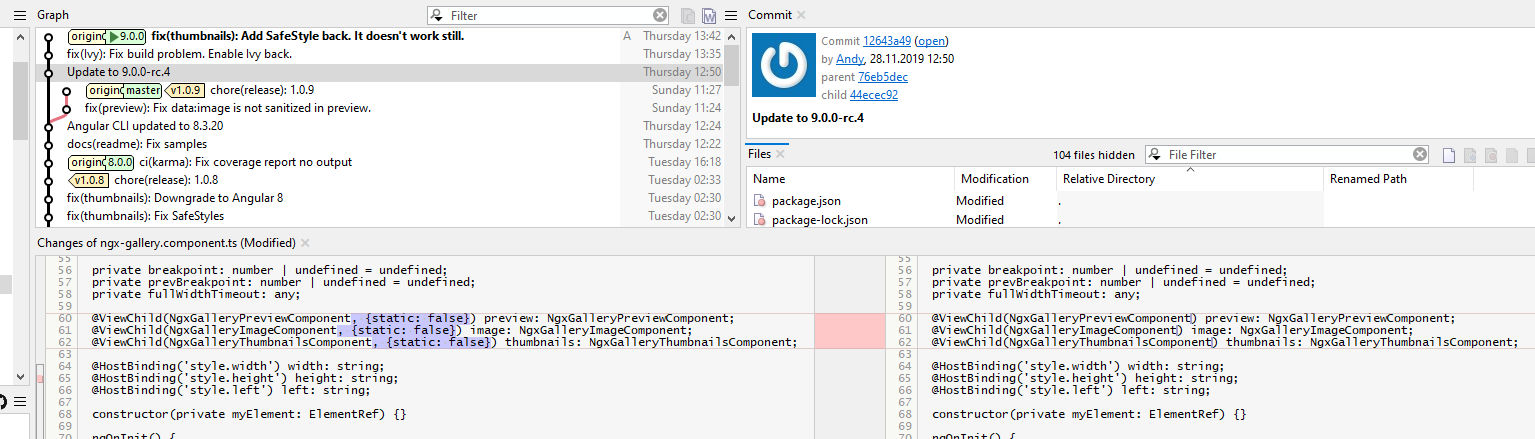Screen dimensions: 1535x439
Task: Click the 8.0.0 branch label
Action: (x=119, y=162)
